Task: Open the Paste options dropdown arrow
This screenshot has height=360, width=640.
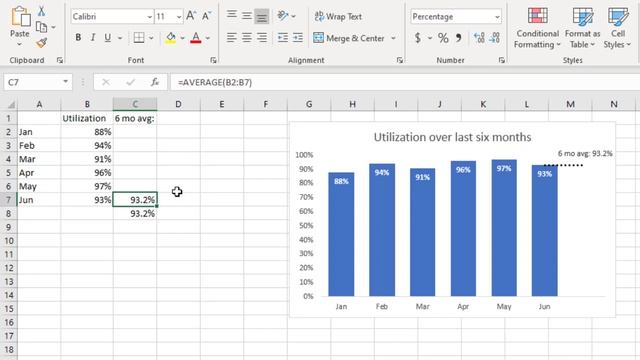Action: point(20,44)
